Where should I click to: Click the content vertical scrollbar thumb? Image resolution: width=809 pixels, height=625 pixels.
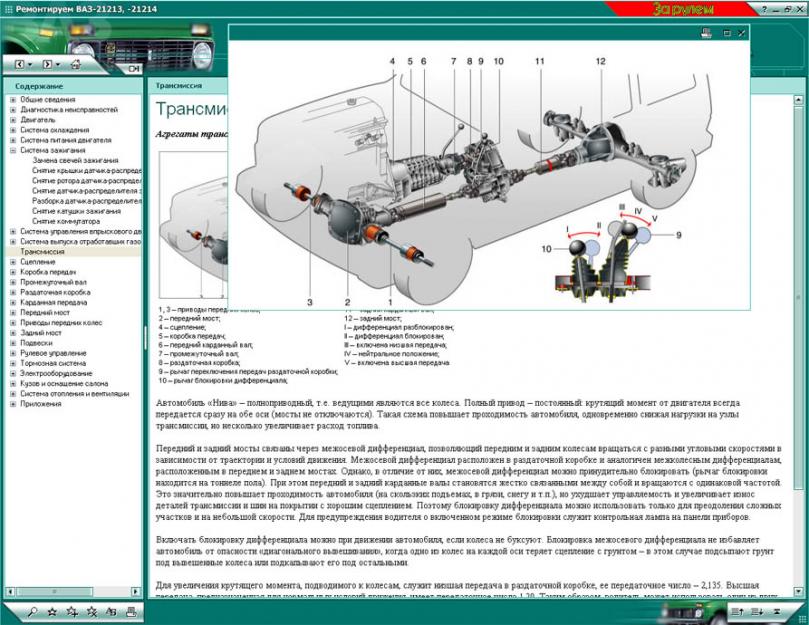point(799,298)
